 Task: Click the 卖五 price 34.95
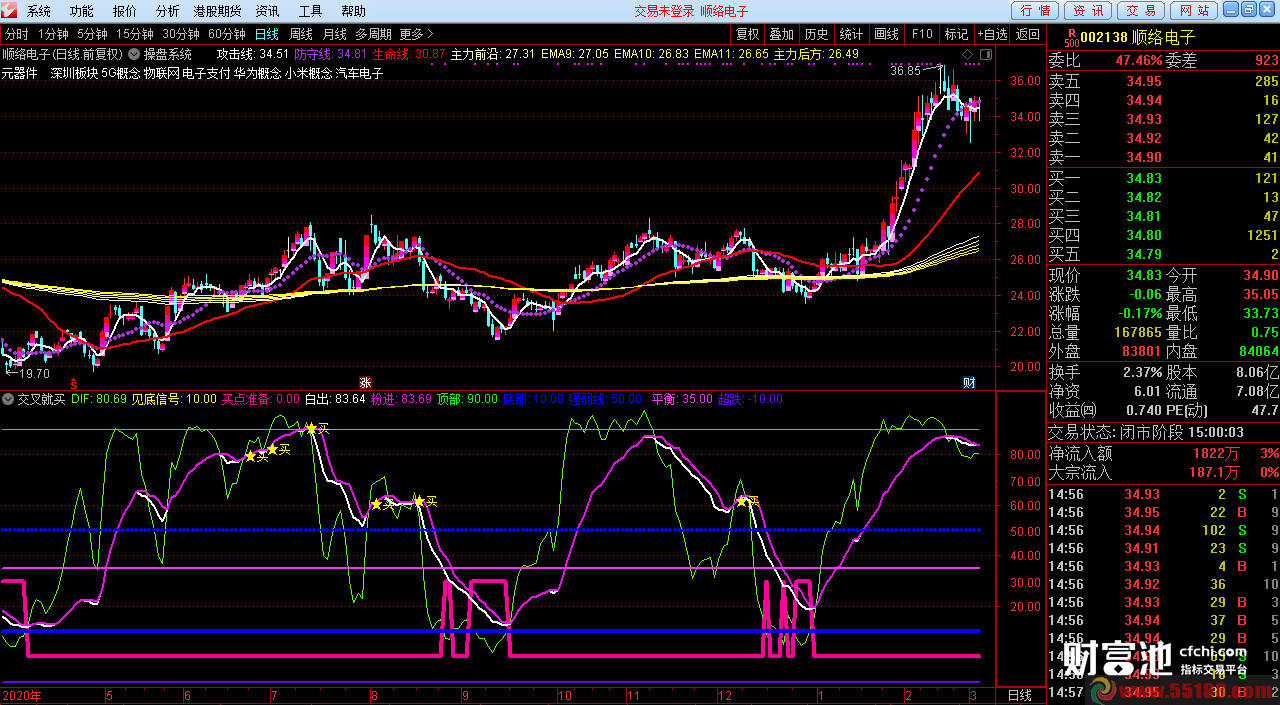point(1144,82)
